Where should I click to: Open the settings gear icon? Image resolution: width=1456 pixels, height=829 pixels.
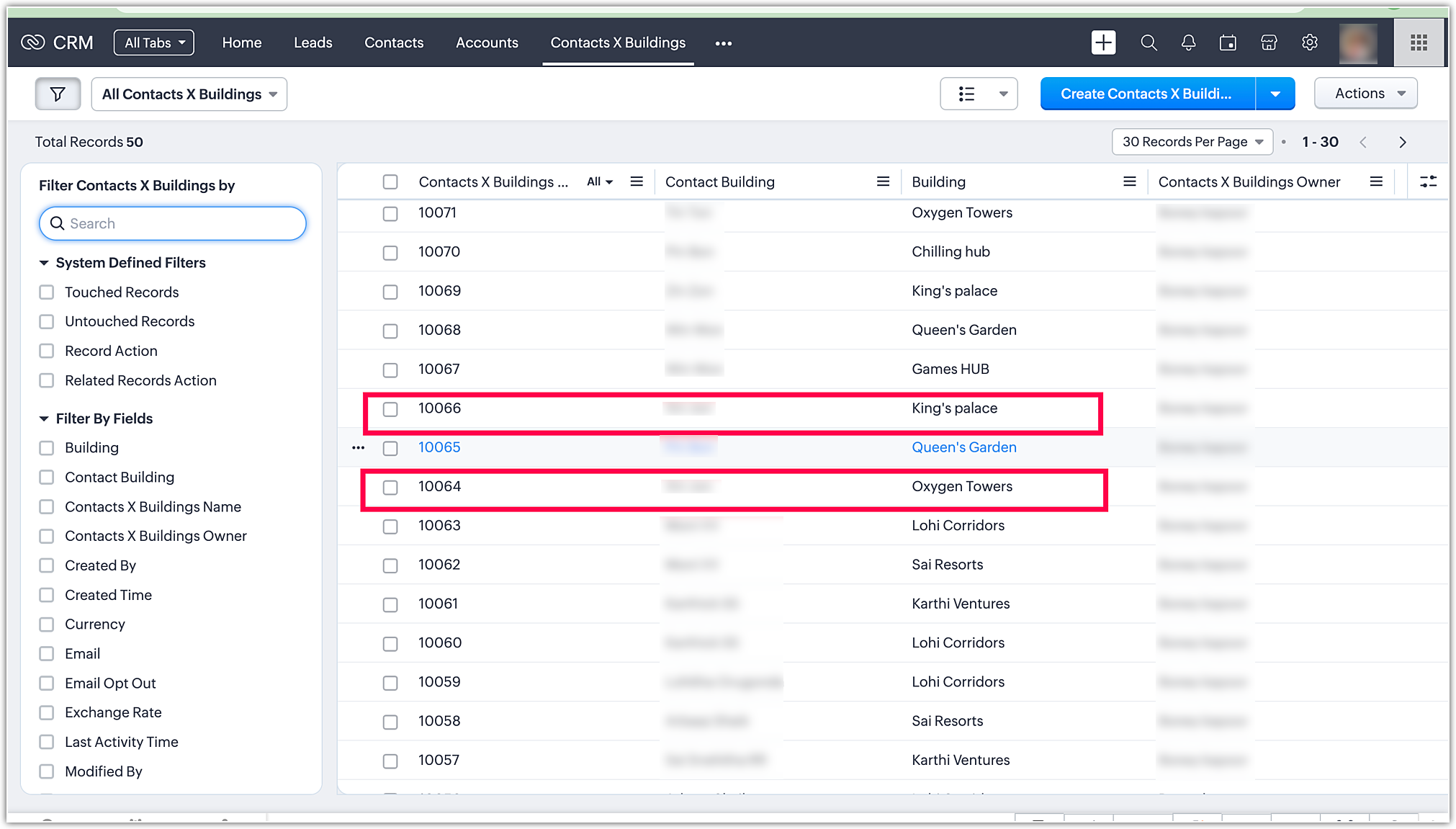point(1310,42)
